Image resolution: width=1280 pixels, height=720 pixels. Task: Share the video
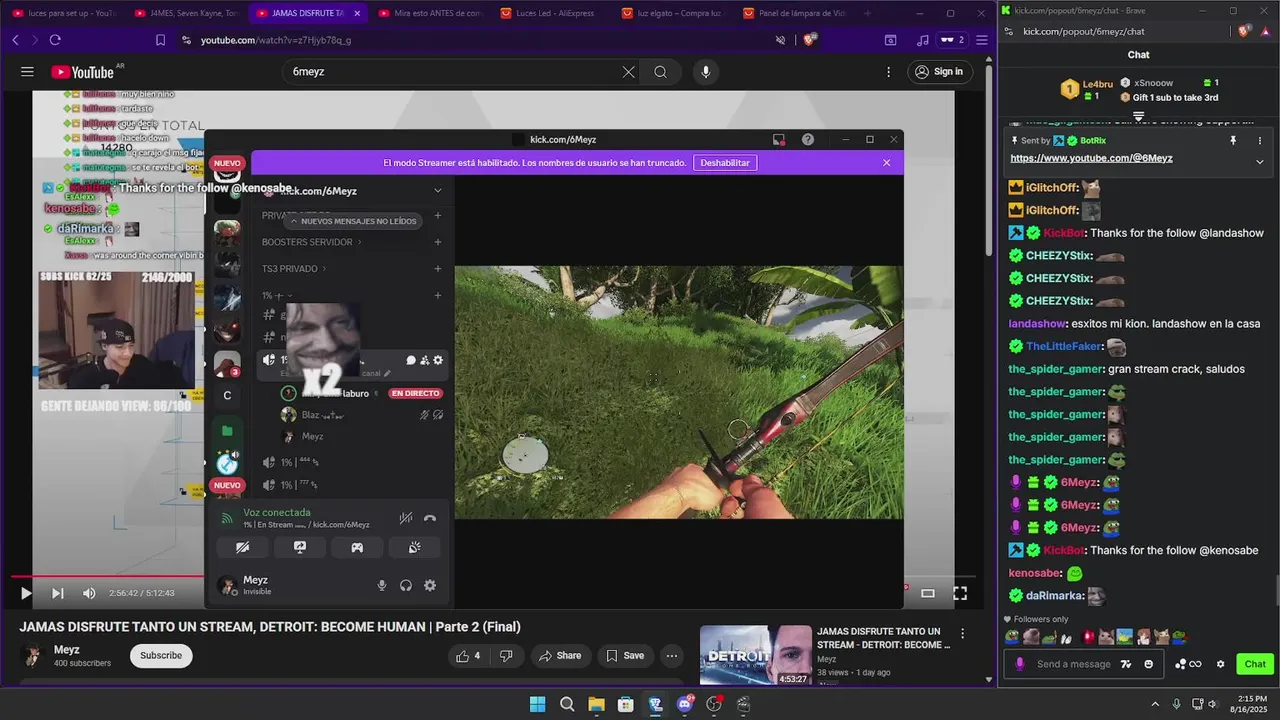click(559, 656)
